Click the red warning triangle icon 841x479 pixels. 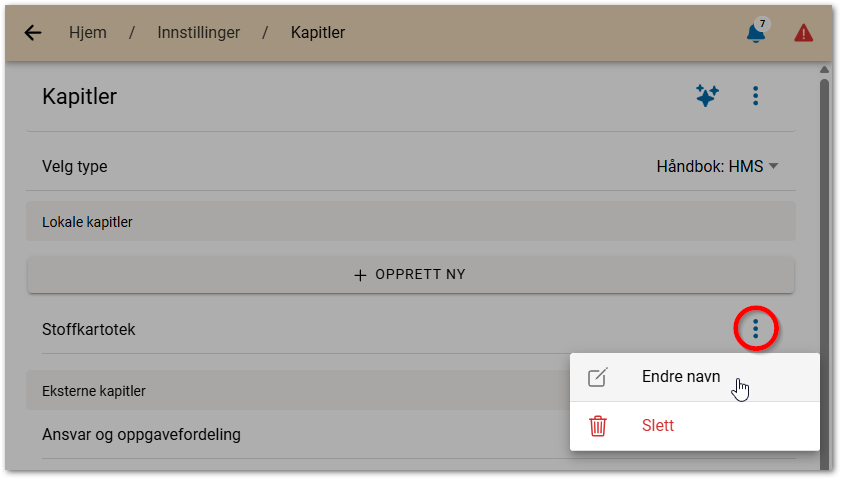coord(803,33)
